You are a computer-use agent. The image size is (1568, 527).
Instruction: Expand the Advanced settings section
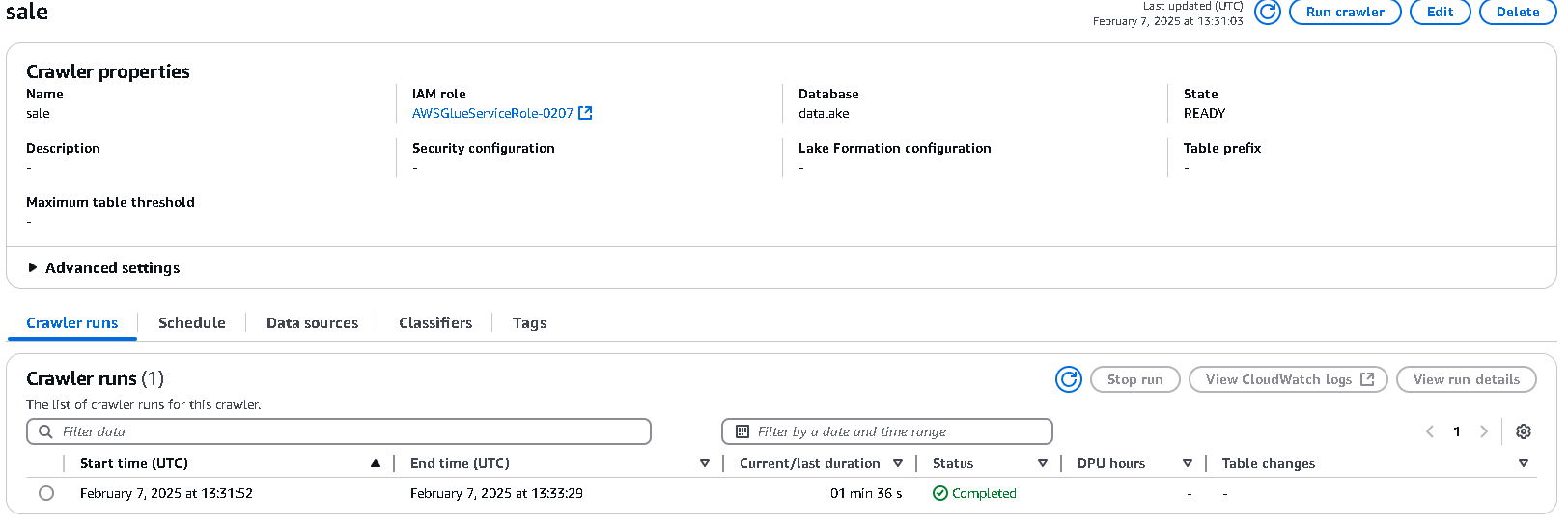pyautogui.click(x=104, y=268)
